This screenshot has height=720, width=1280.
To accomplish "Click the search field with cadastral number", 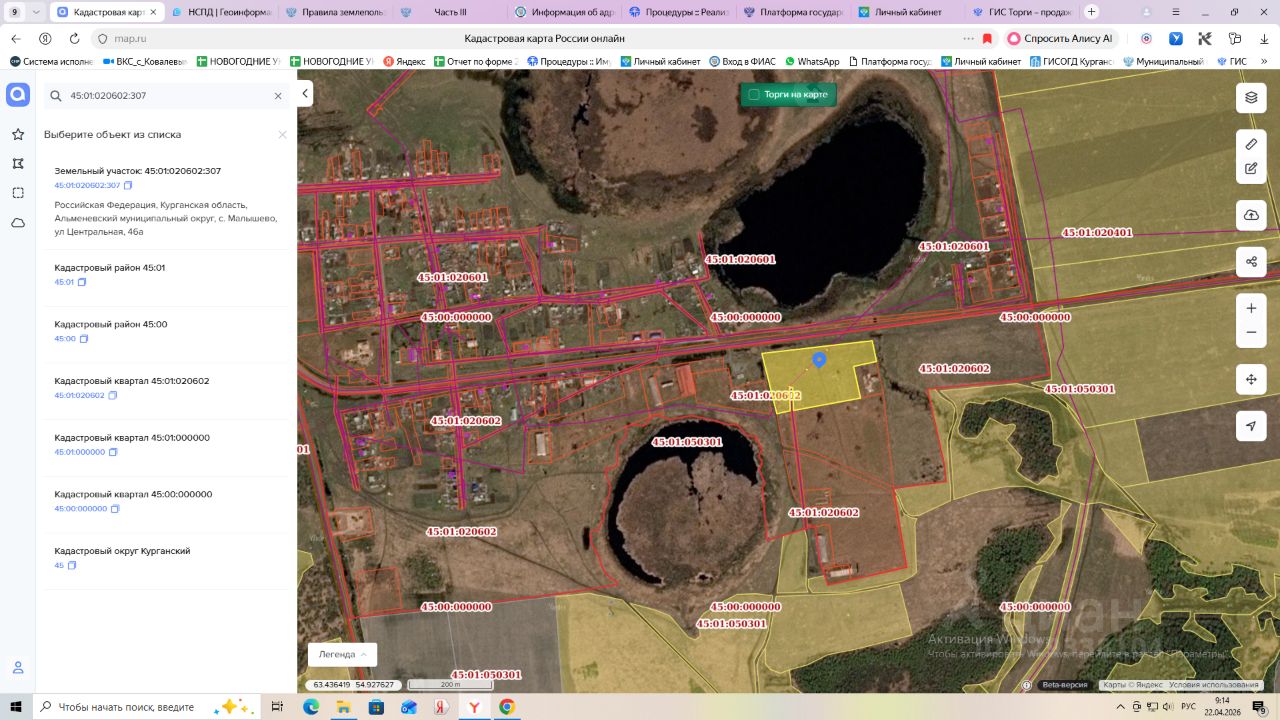I will coord(167,96).
